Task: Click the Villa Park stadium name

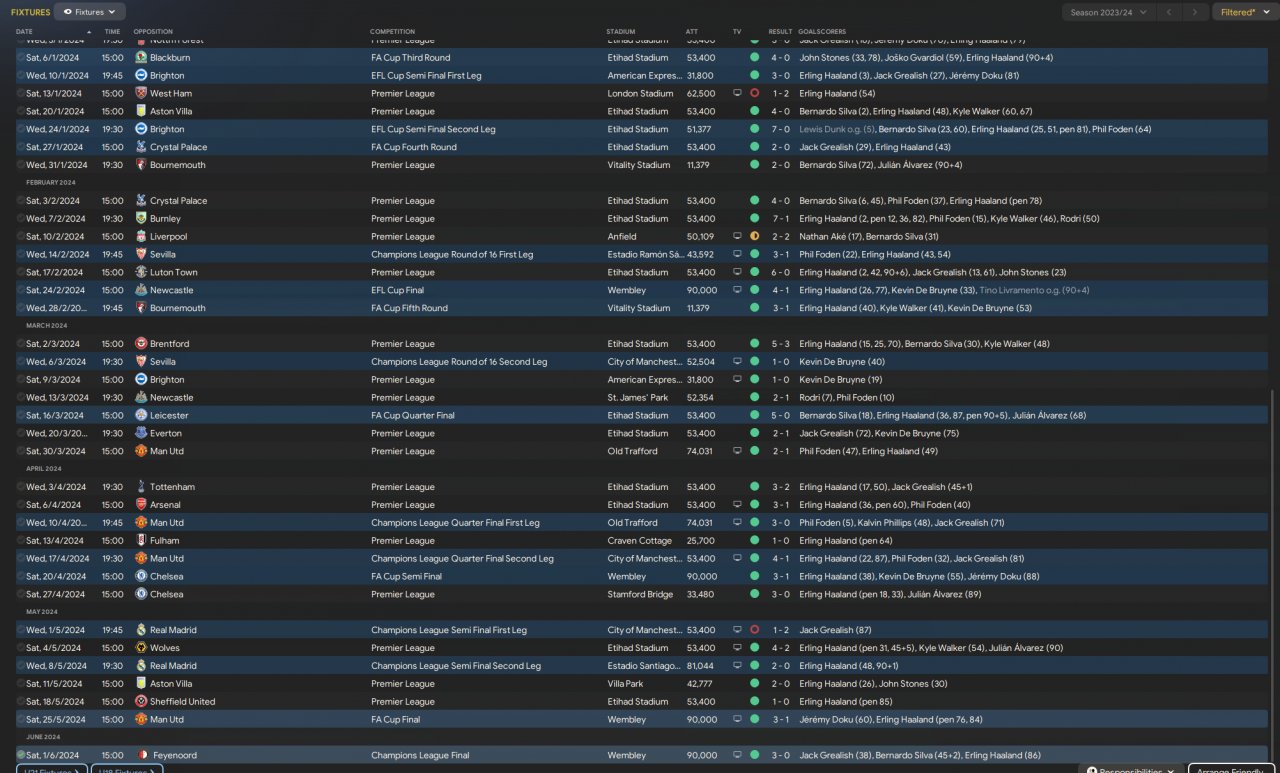Action: (627, 684)
